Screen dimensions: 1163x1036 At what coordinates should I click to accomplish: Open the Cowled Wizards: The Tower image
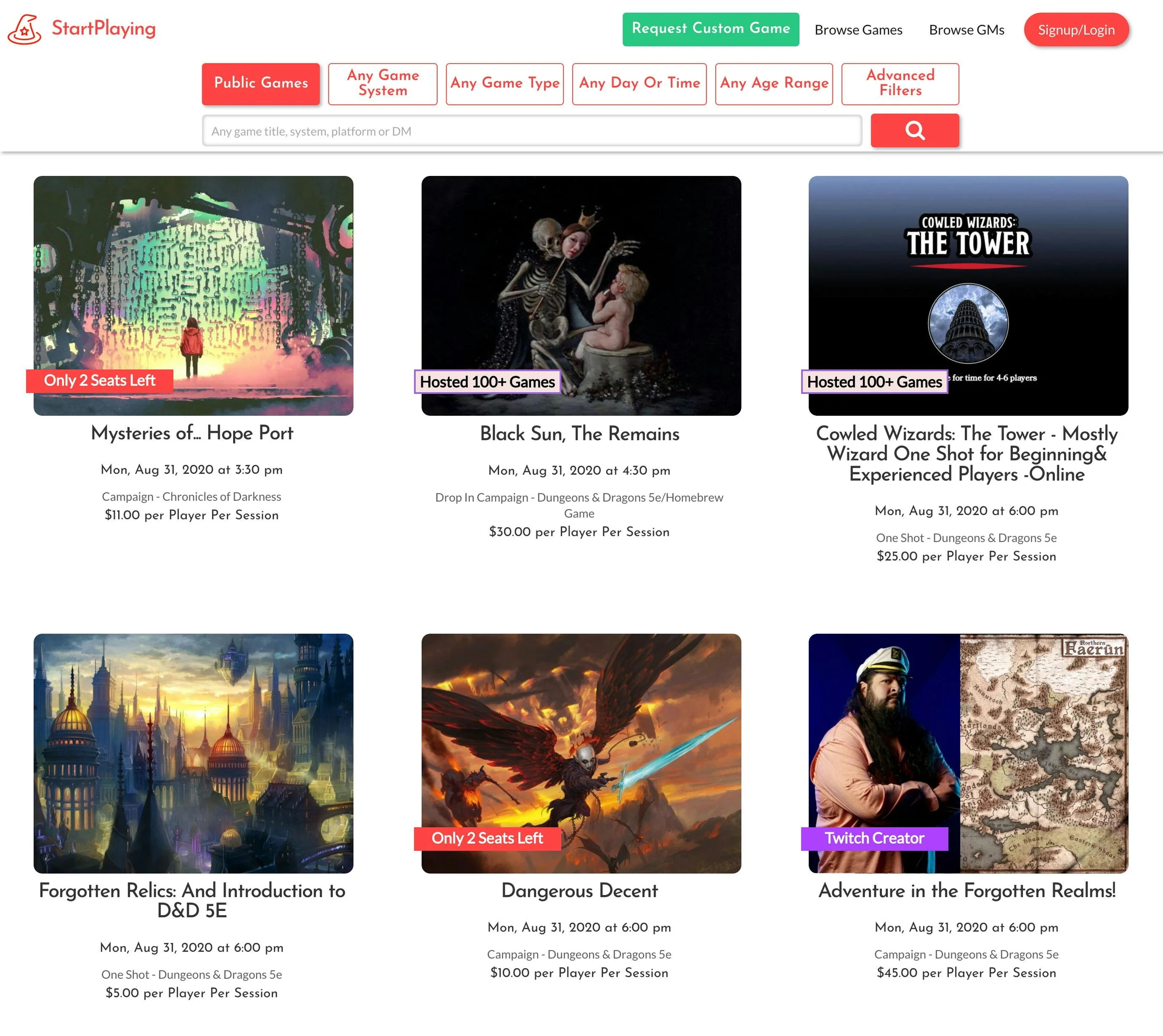pyautogui.click(x=968, y=296)
